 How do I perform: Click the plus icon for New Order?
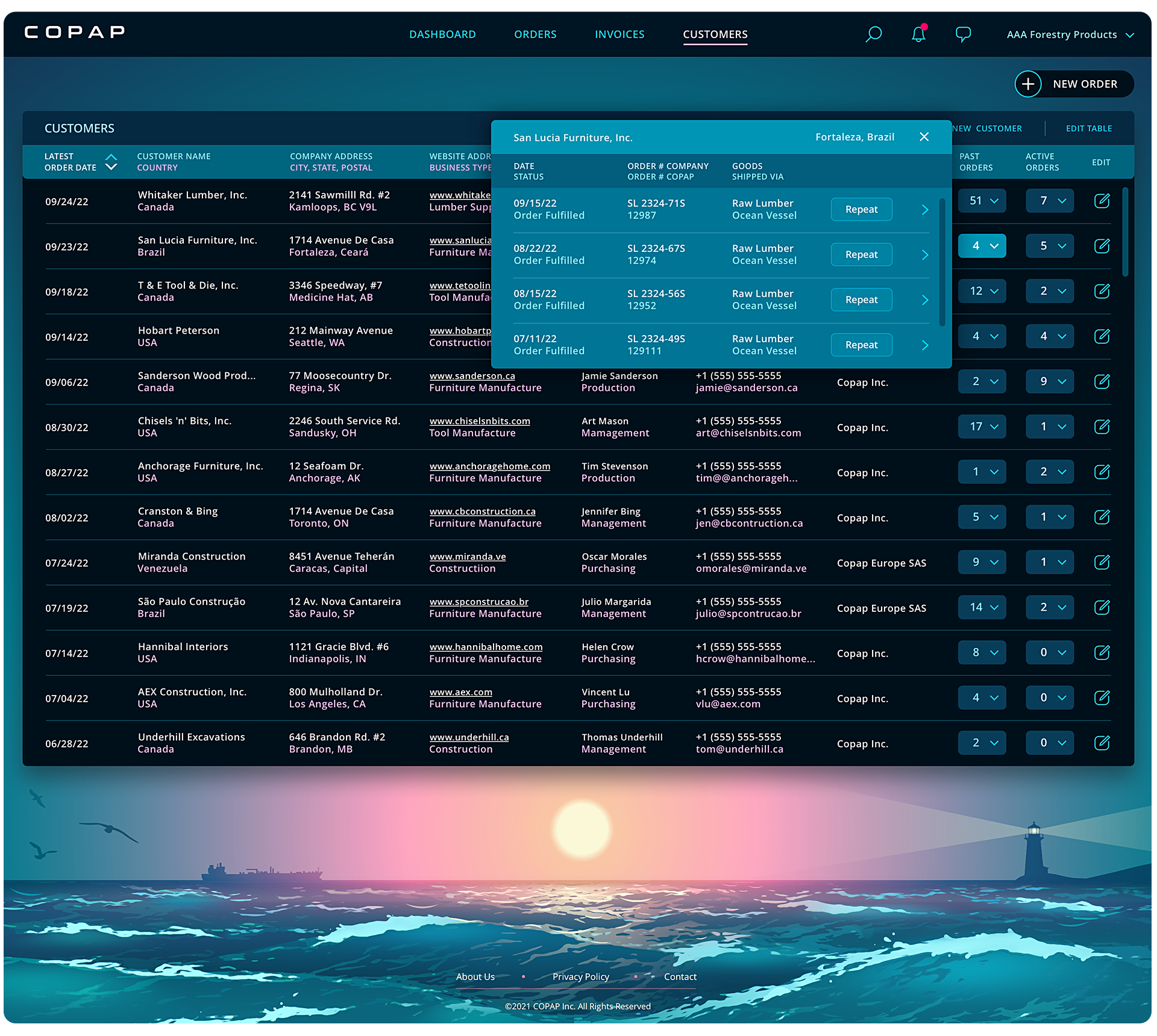1028,84
